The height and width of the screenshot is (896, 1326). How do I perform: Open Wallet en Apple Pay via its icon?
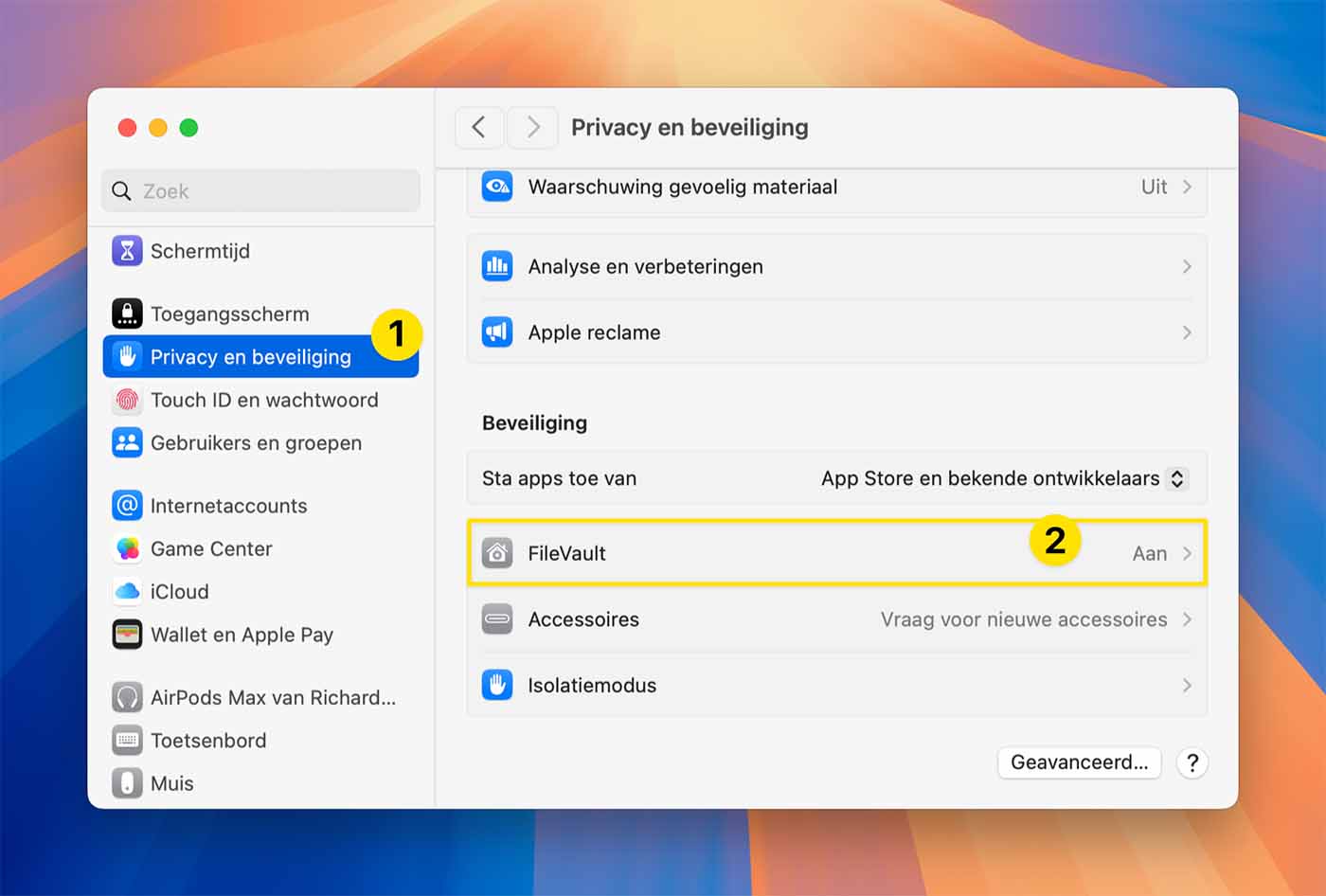tap(127, 635)
